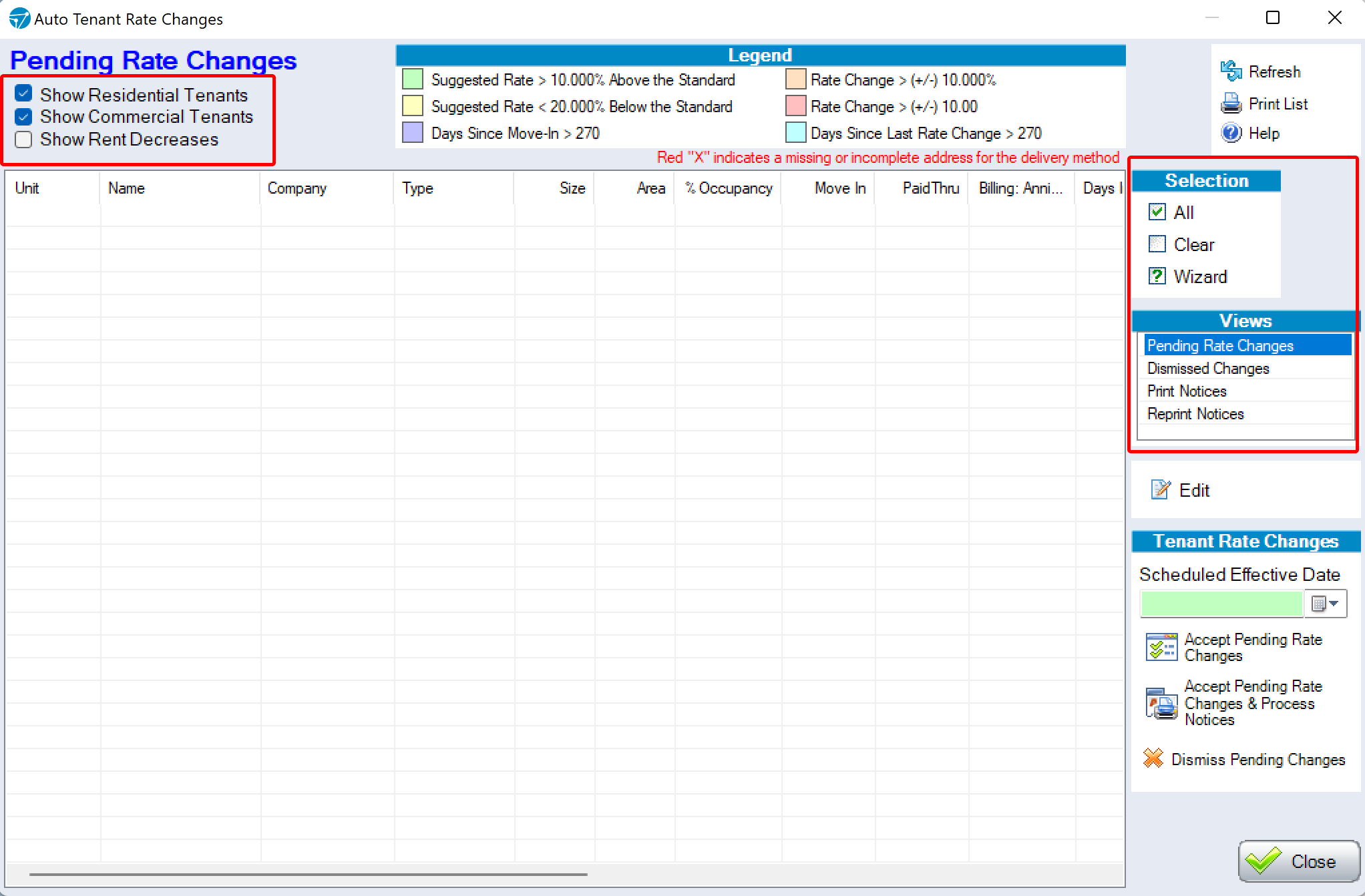Sort by the Billing: Anni... column header

[1021, 188]
